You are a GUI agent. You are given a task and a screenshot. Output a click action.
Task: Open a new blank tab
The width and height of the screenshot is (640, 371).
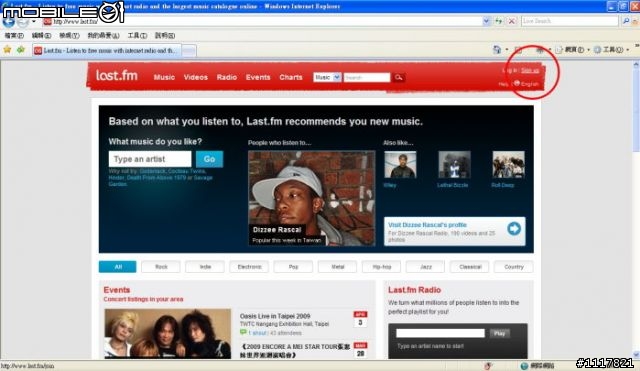click(189, 51)
